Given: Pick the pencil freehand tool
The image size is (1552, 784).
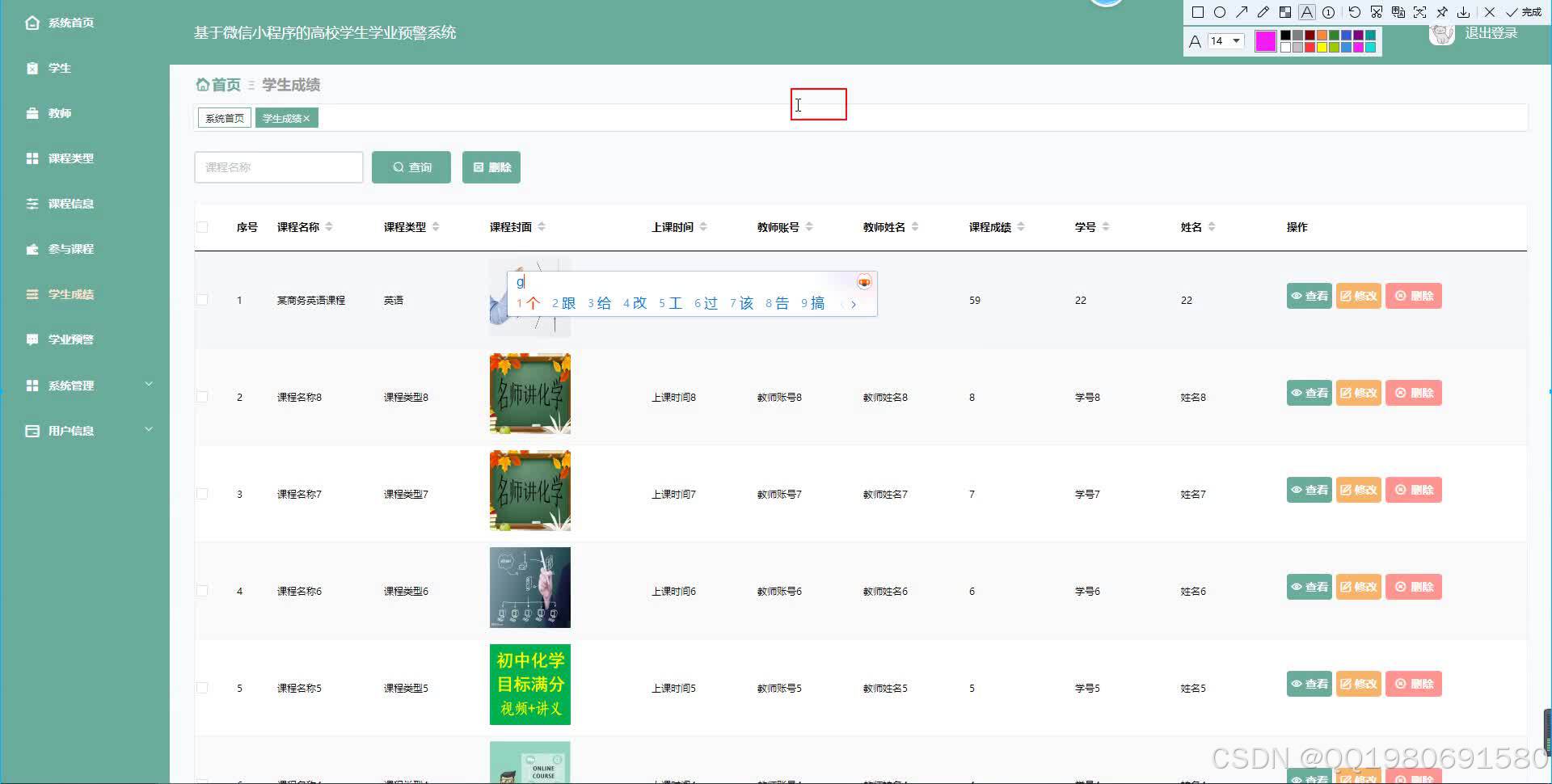Looking at the screenshot, I should [x=1263, y=12].
